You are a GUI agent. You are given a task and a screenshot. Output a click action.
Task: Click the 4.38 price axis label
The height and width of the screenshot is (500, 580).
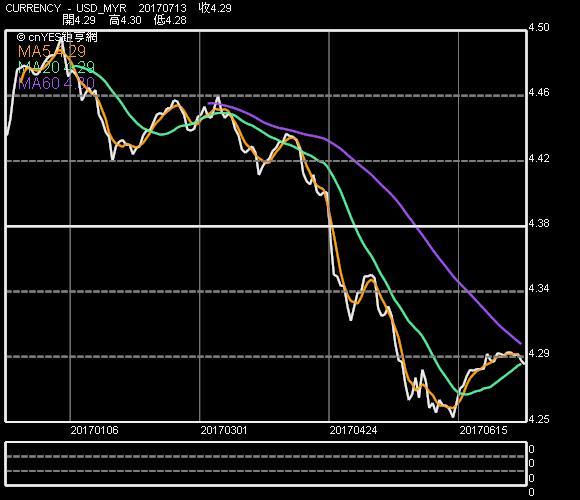tap(539, 223)
